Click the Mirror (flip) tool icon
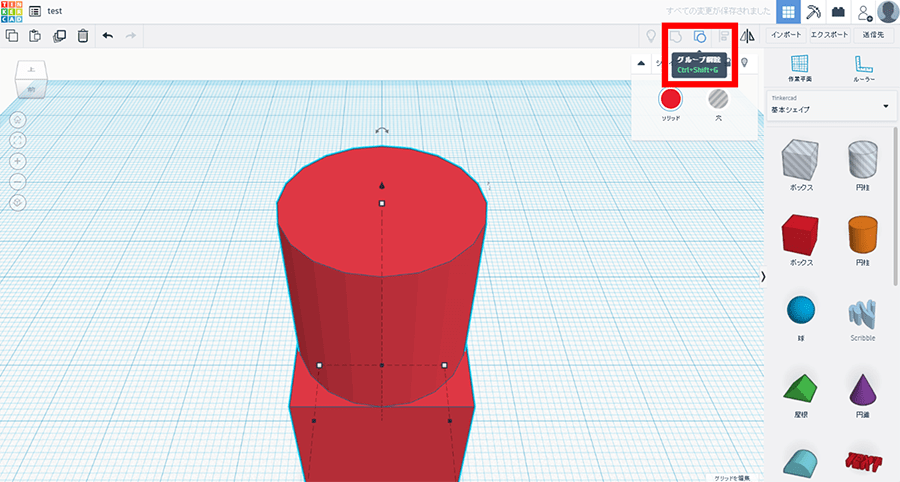Viewport: 900px width, 482px height. (x=747, y=36)
